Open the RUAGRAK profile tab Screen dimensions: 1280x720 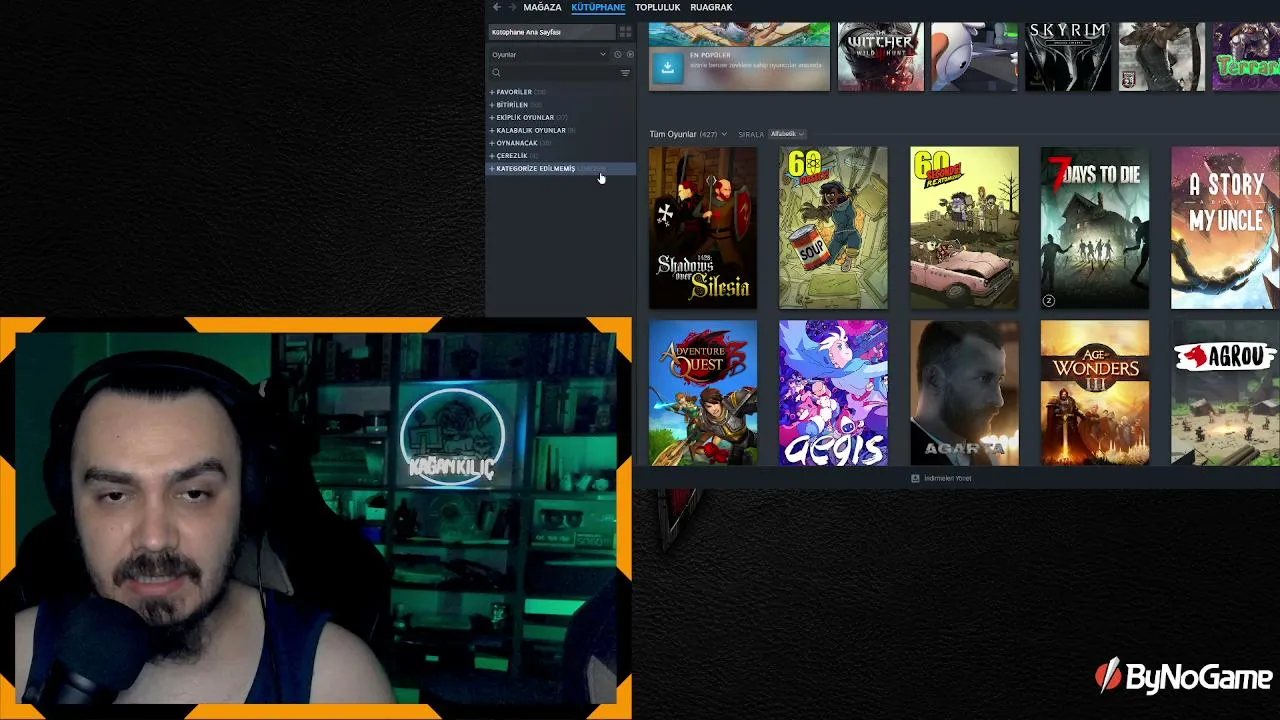click(x=711, y=7)
